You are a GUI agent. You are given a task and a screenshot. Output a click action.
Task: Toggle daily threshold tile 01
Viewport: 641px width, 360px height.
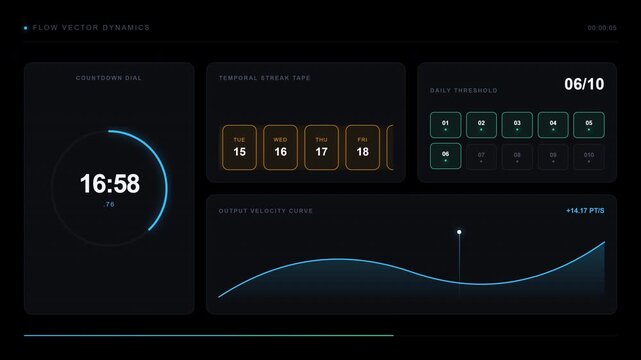[x=446, y=125]
